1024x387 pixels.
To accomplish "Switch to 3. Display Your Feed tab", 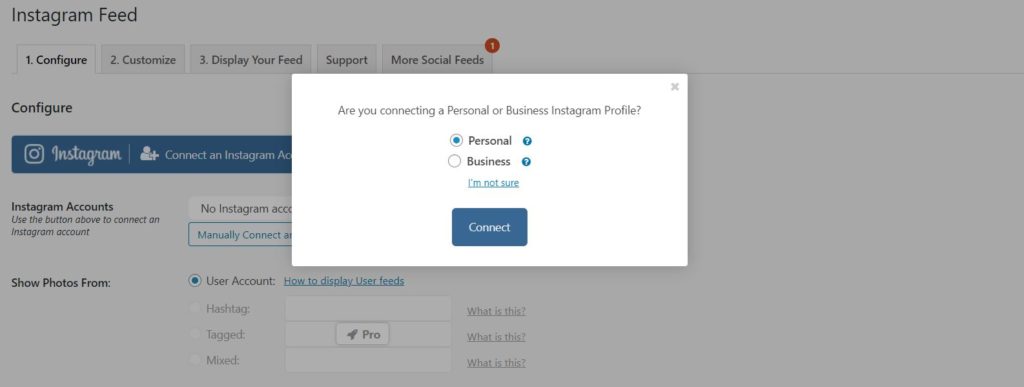I will (251, 59).
